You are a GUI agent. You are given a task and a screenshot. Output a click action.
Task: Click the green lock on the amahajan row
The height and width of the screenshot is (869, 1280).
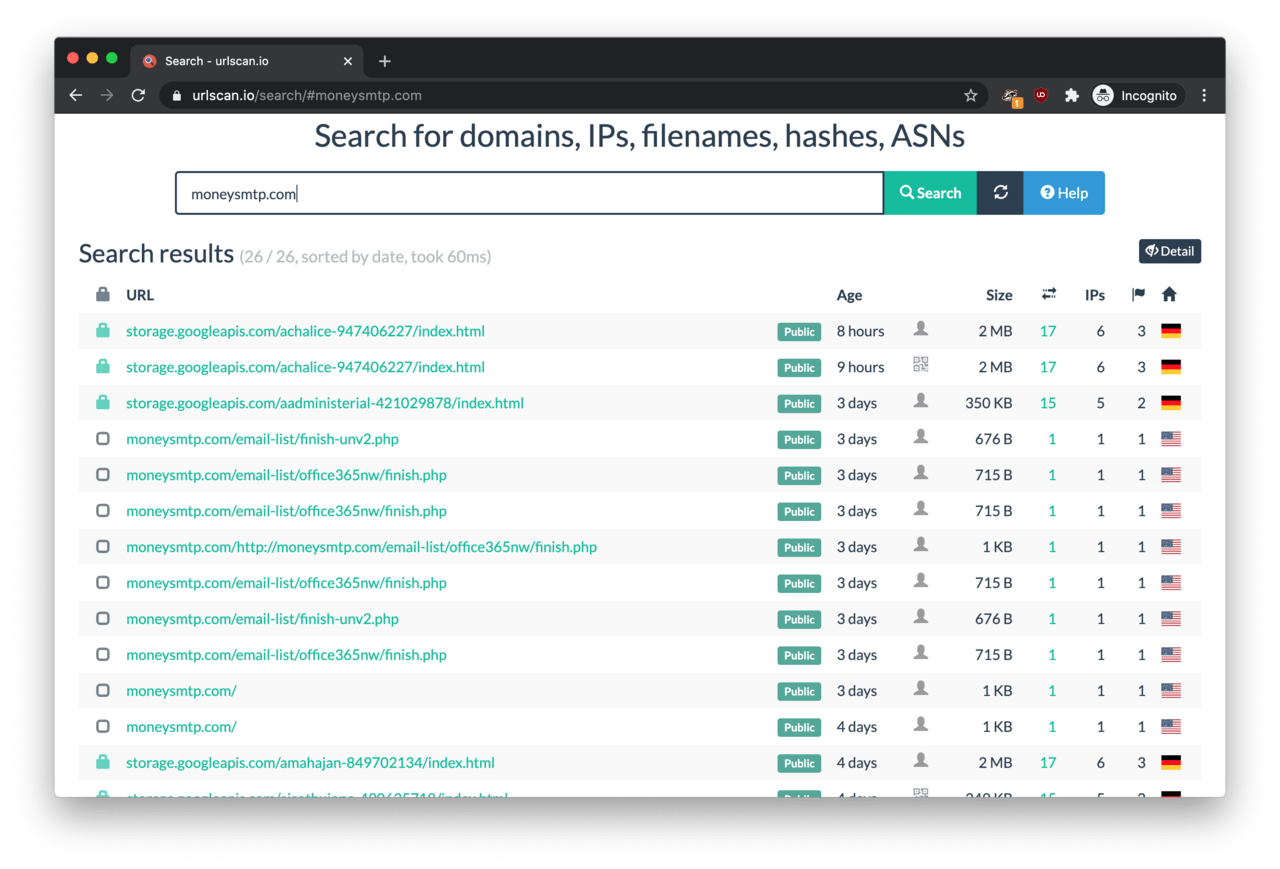tap(102, 762)
